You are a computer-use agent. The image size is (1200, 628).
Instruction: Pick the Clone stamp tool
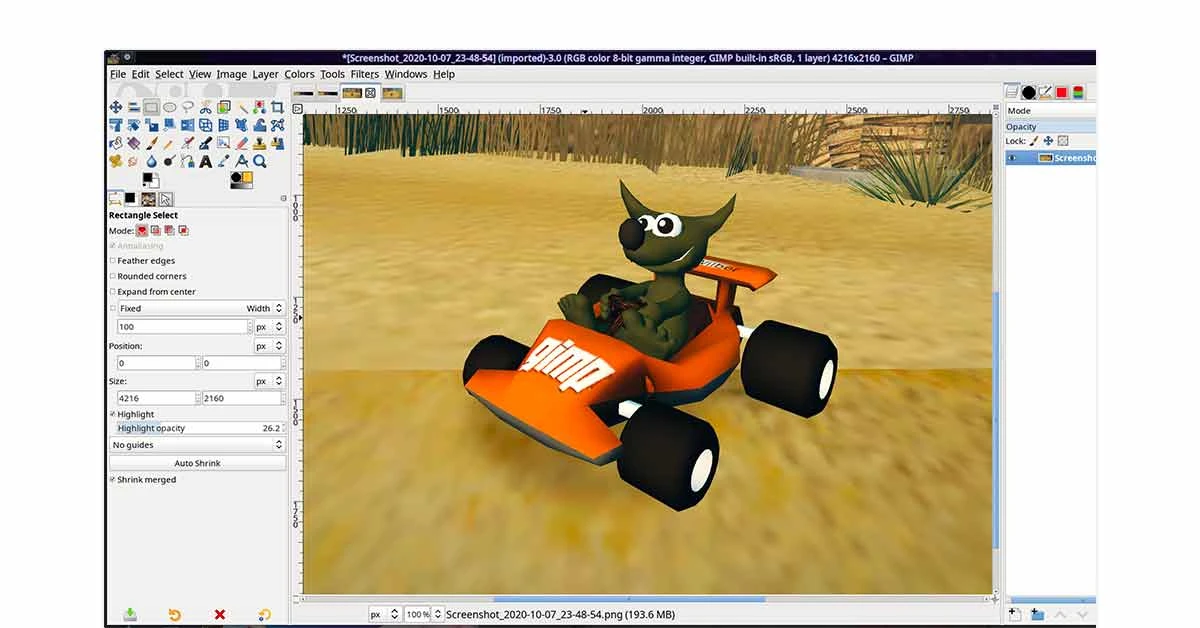[x=258, y=143]
